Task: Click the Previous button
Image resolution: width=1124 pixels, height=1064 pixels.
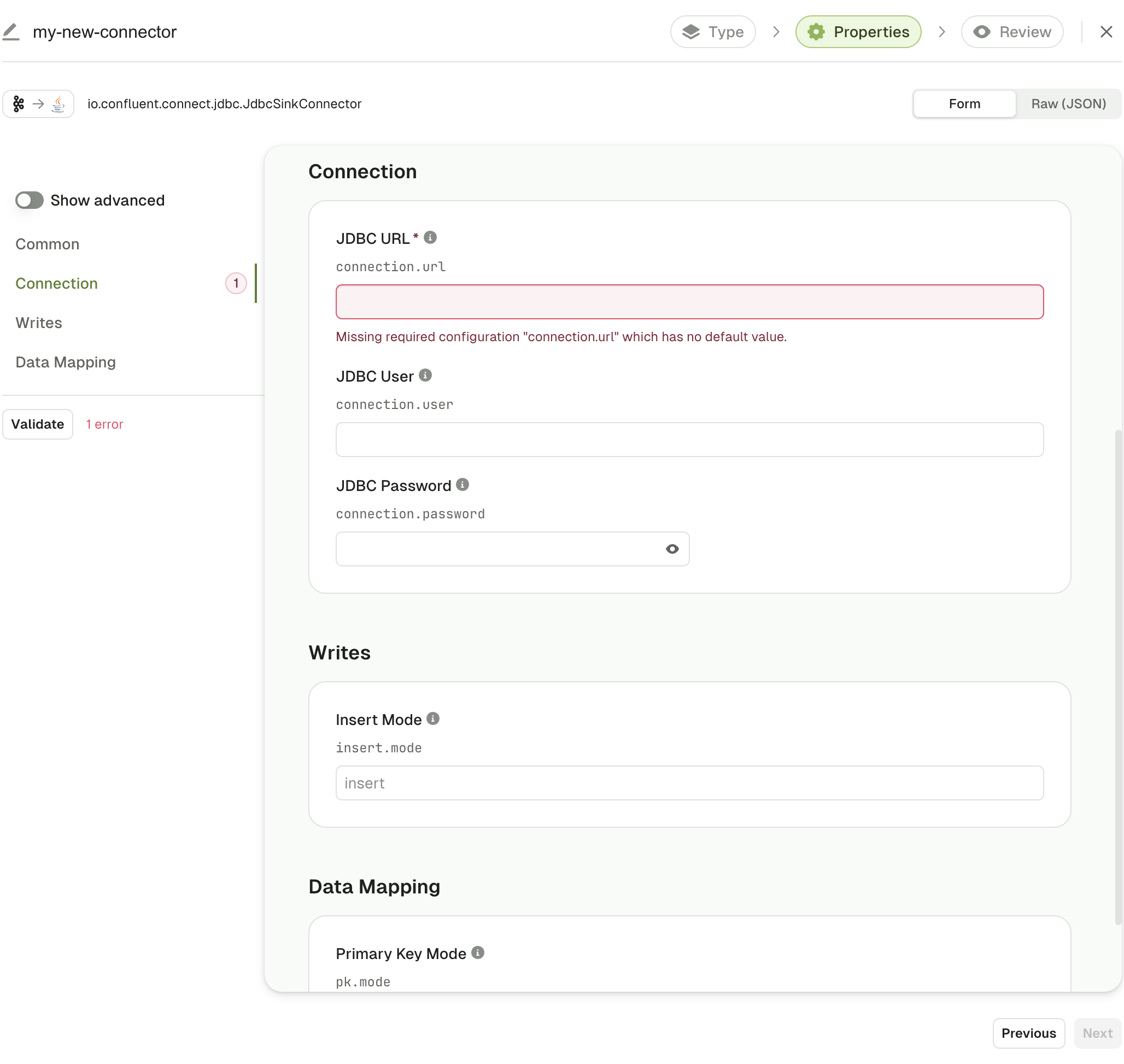Action: tap(1028, 1033)
